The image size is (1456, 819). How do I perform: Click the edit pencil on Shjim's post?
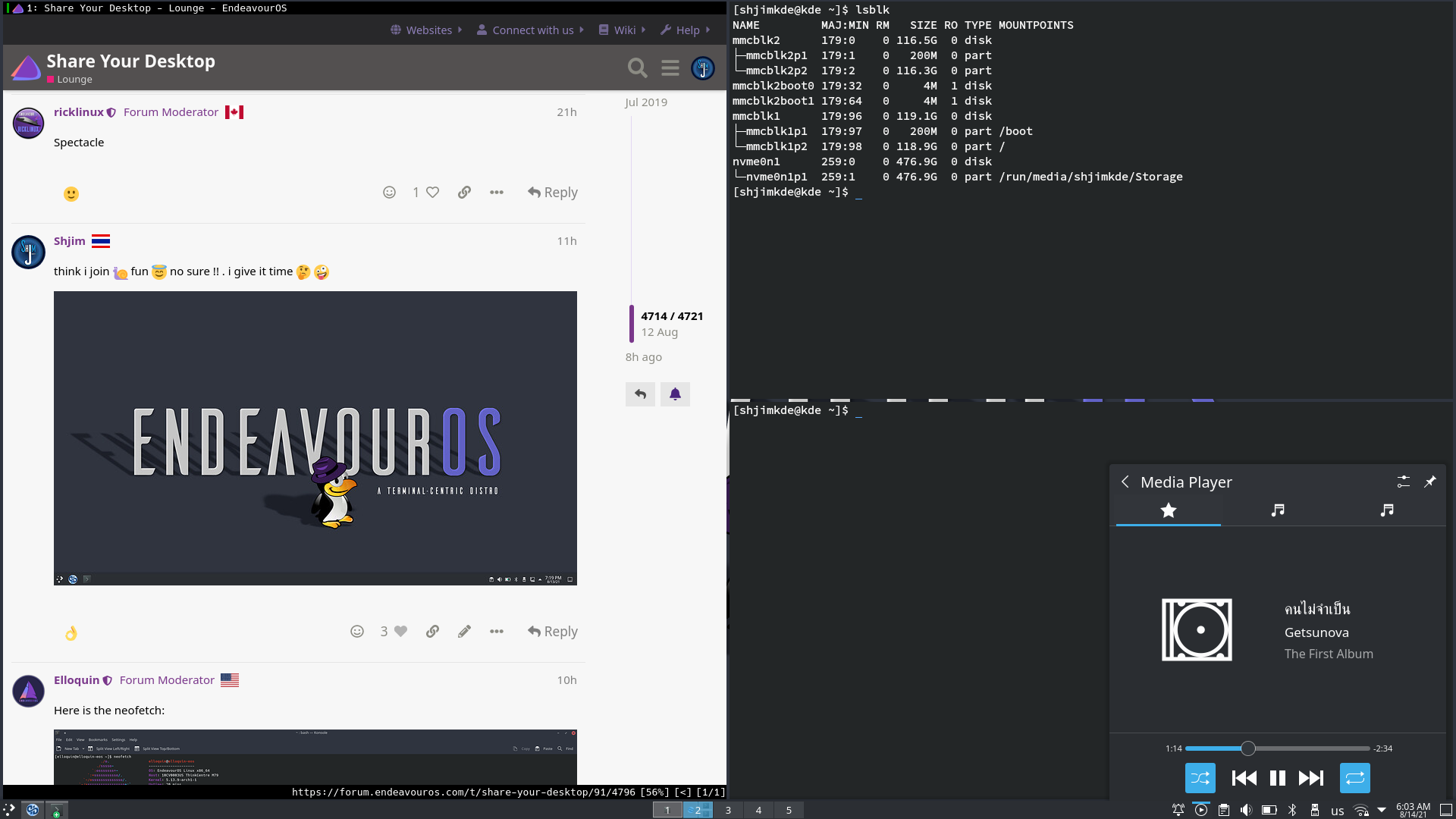coord(464,632)
